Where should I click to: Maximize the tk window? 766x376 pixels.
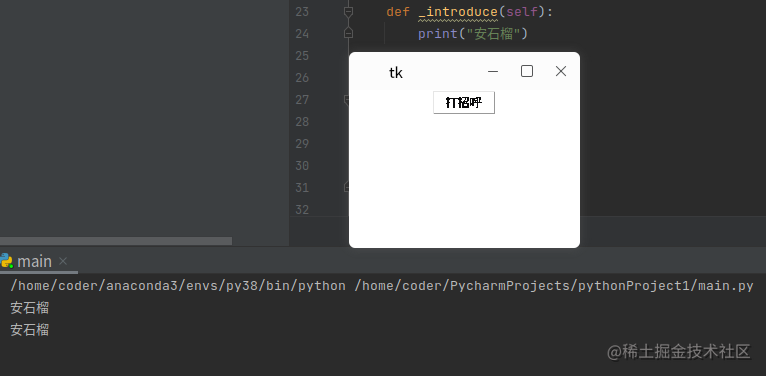click(x=527, y=71)
